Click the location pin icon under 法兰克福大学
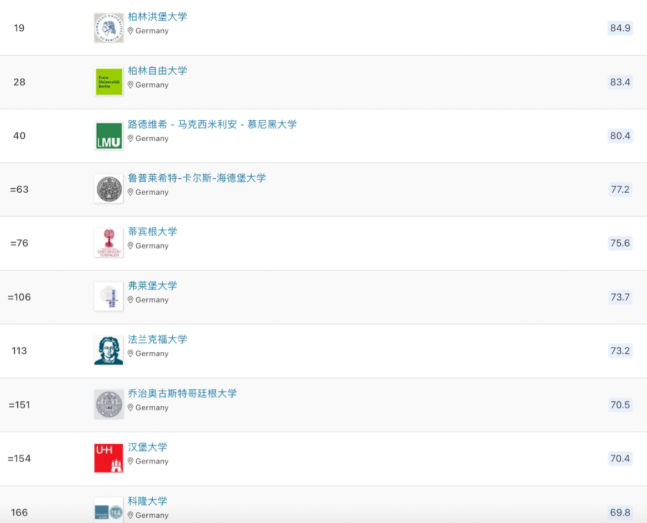 130,354
